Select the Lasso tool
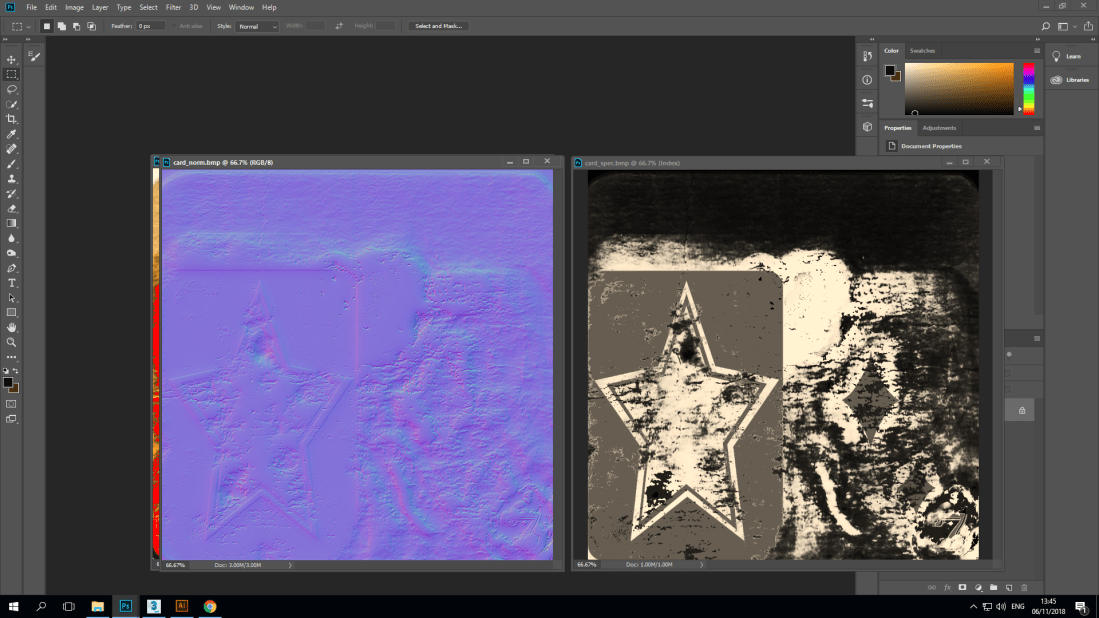 [x=12, y=88]
